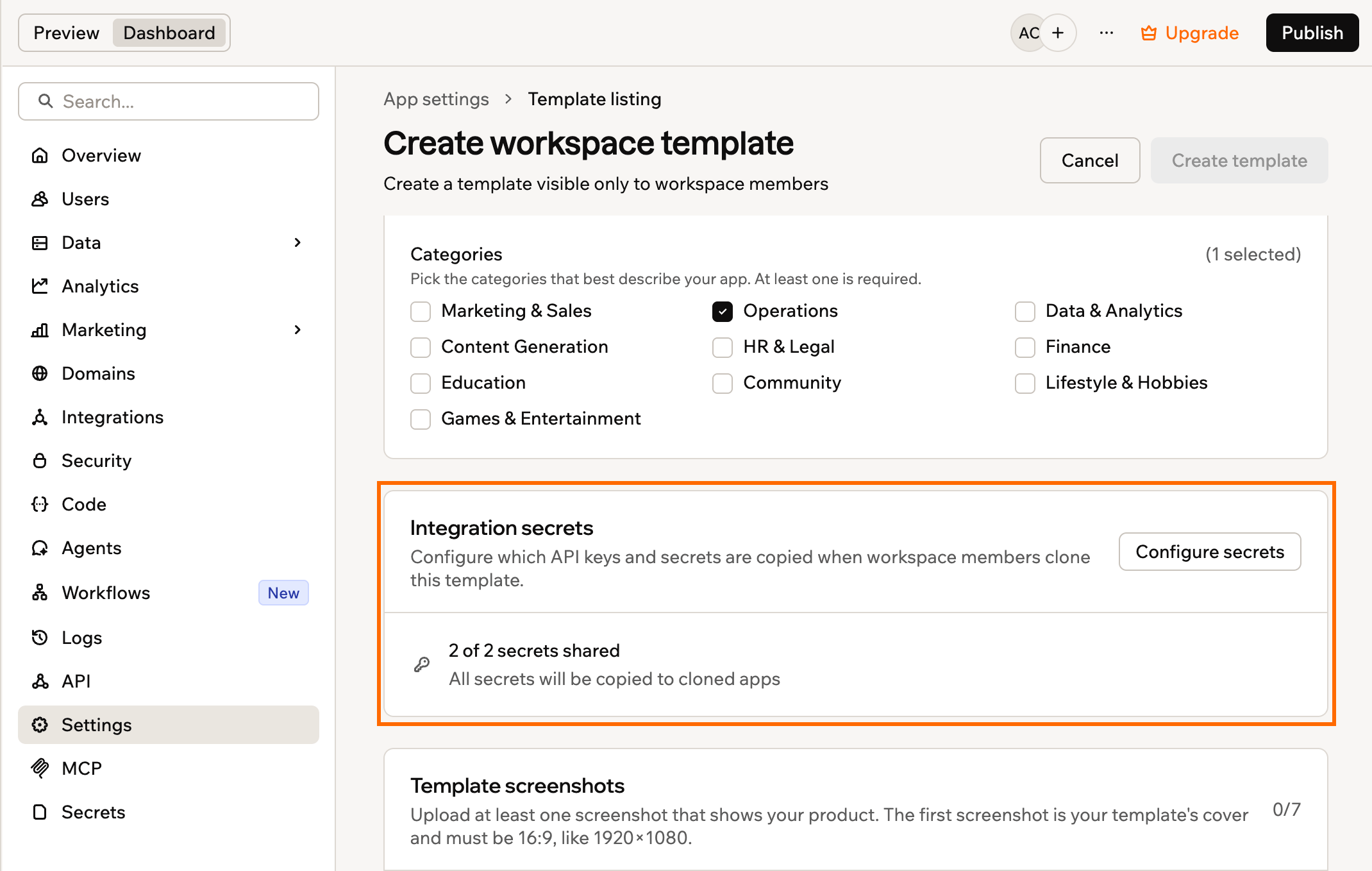The image size is (1372, 871).
Task: Check the Data & Analytics category
Action: pos(1025,311)
